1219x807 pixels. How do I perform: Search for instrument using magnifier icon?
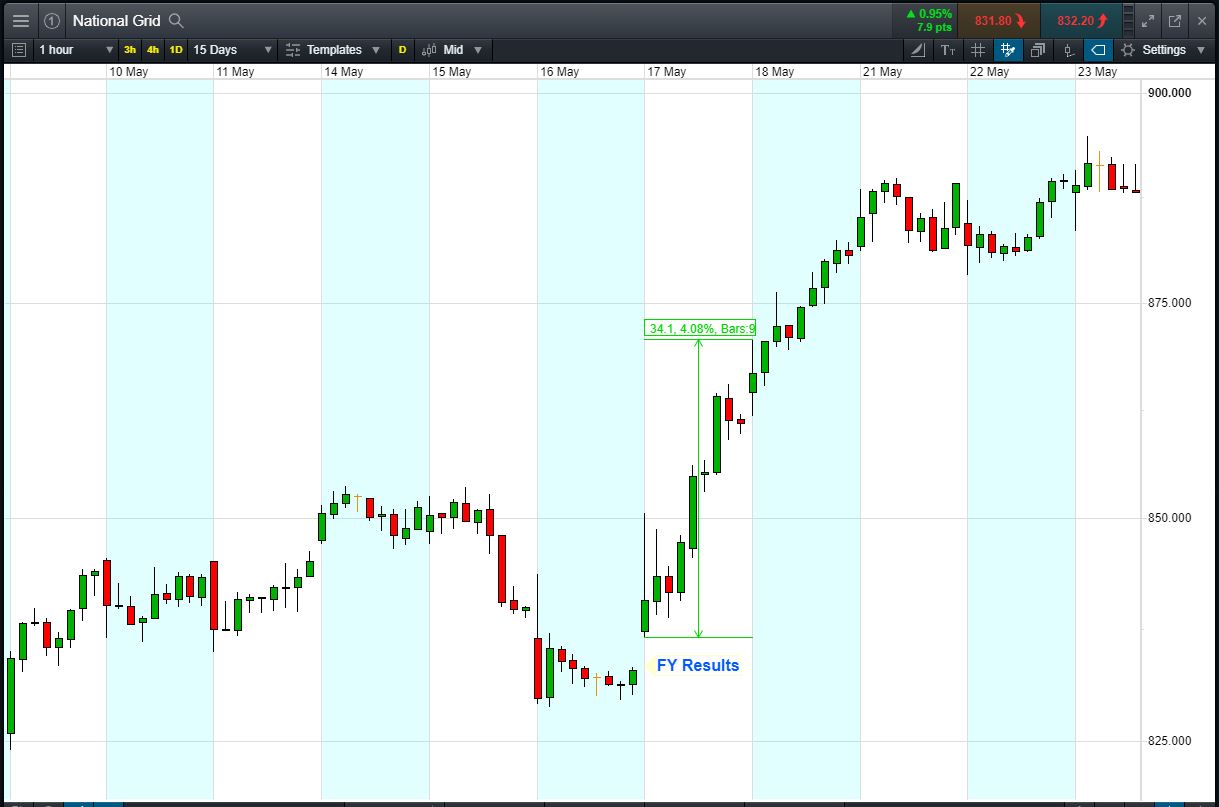[x=176, y=20]
